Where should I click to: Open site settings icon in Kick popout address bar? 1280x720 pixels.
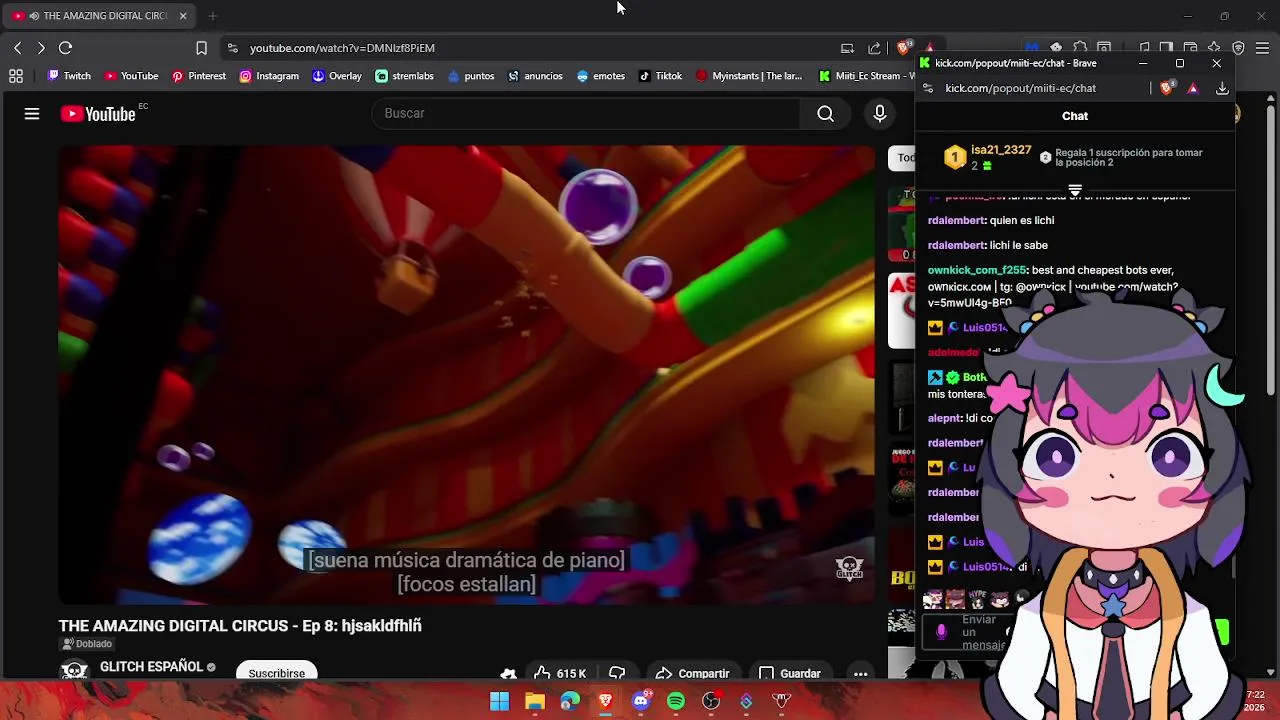928,89
